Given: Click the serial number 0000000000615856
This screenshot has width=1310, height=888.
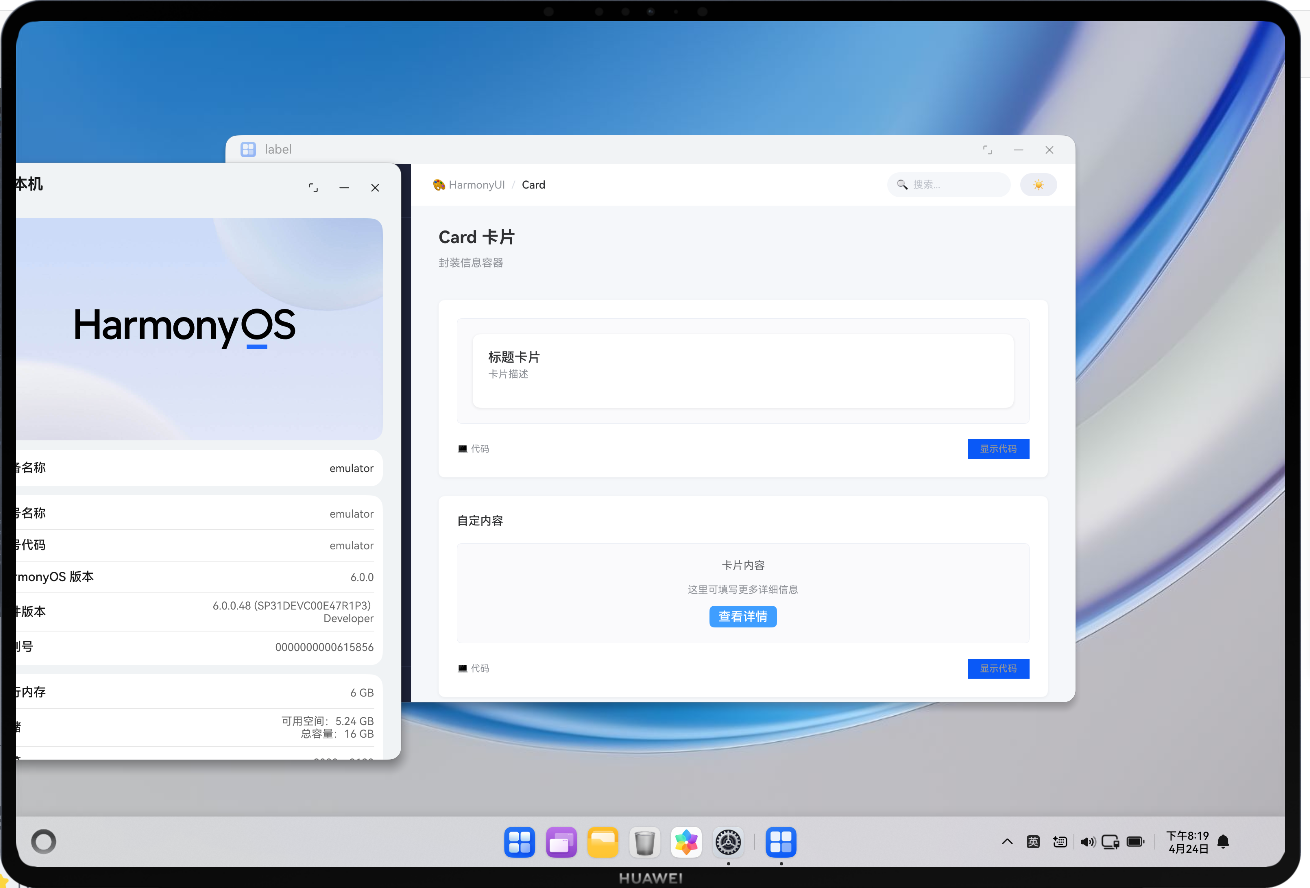Looking at the screenshot, I should [x=324, y=647].
